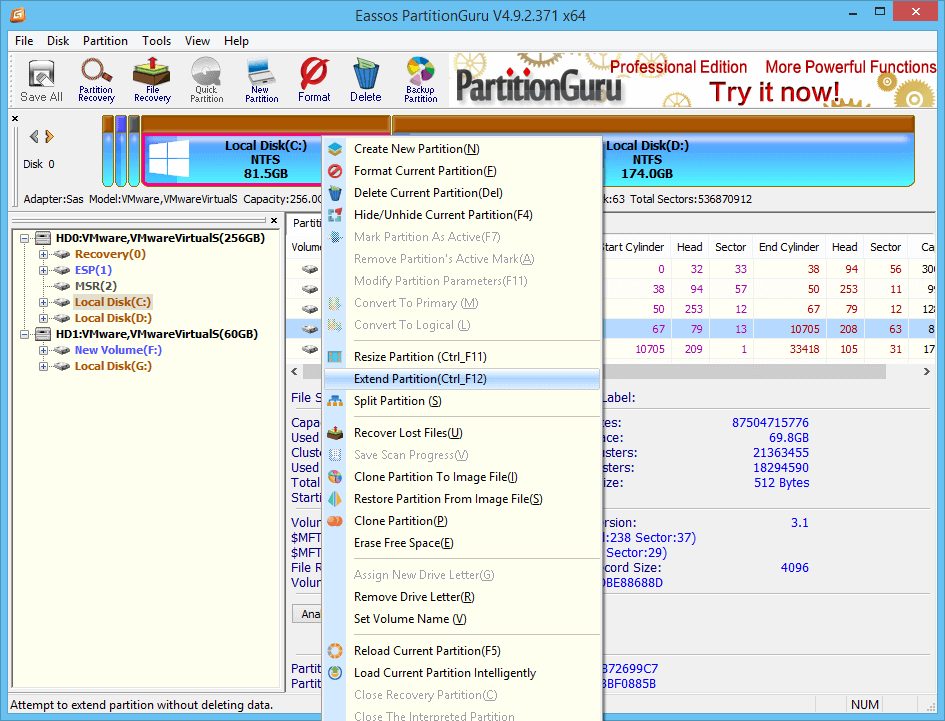Click the Save All toolbar icon
This screenshot has height=721, width=945.
(x=41, y=80)
